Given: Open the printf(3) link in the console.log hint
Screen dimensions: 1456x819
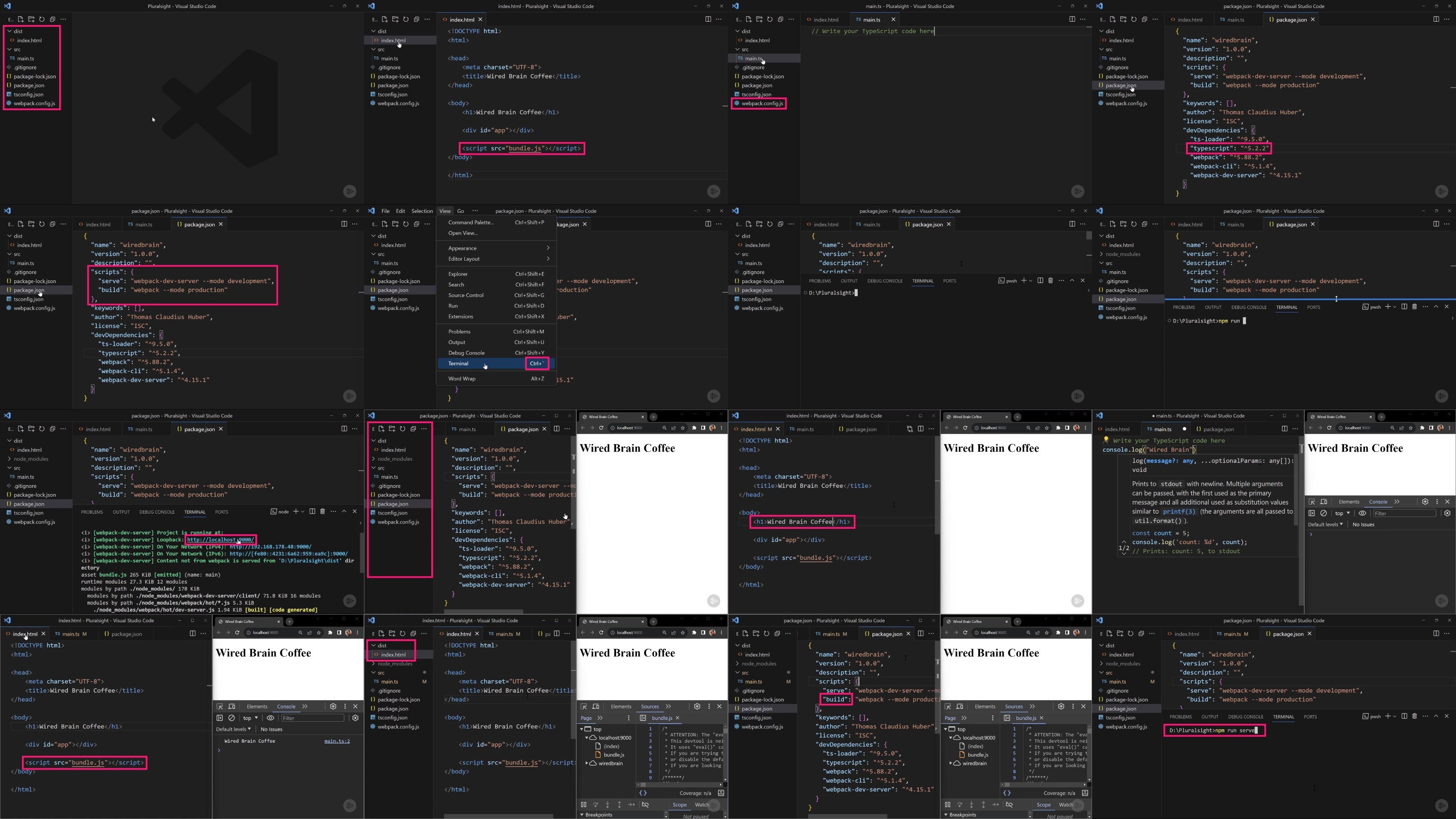Looking at the screenshot, I should tap(1180, 511).
